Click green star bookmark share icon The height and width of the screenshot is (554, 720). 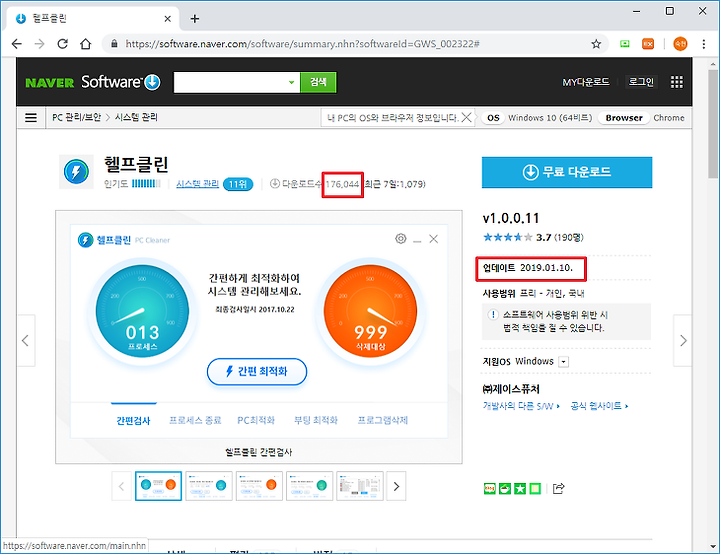point(520,488)
